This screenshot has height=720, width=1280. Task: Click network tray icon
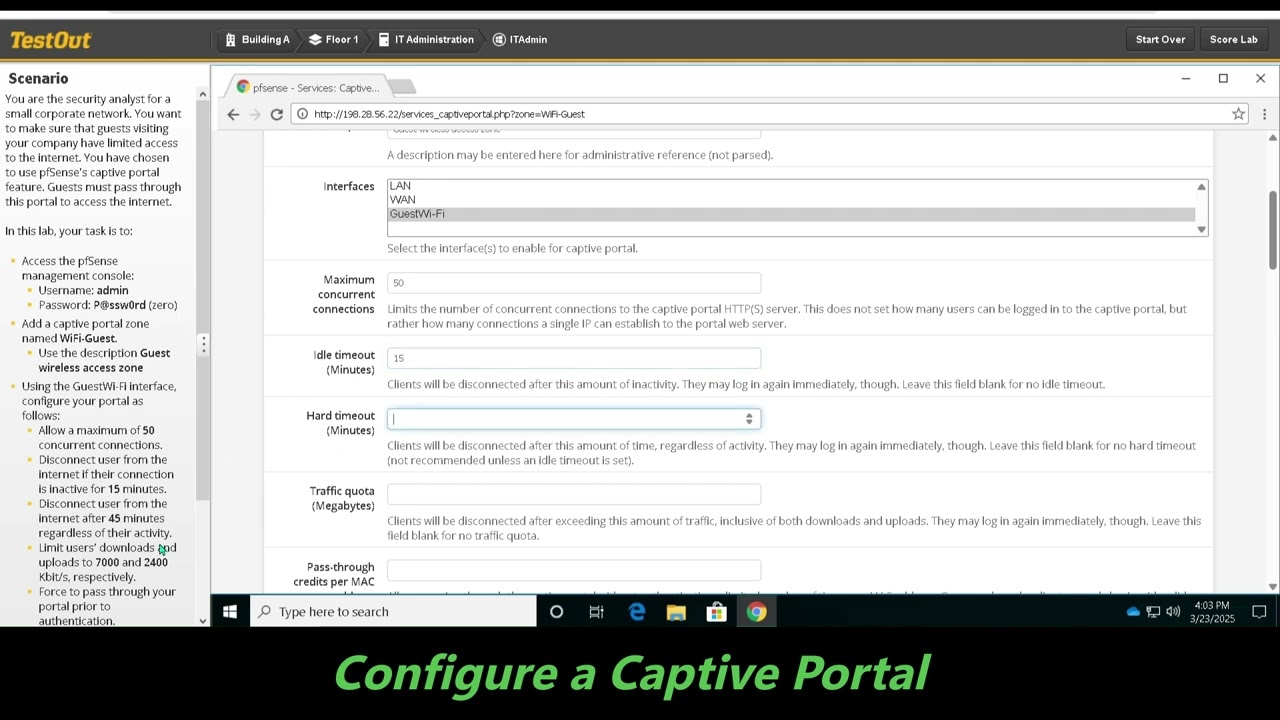pos(1153,612)
